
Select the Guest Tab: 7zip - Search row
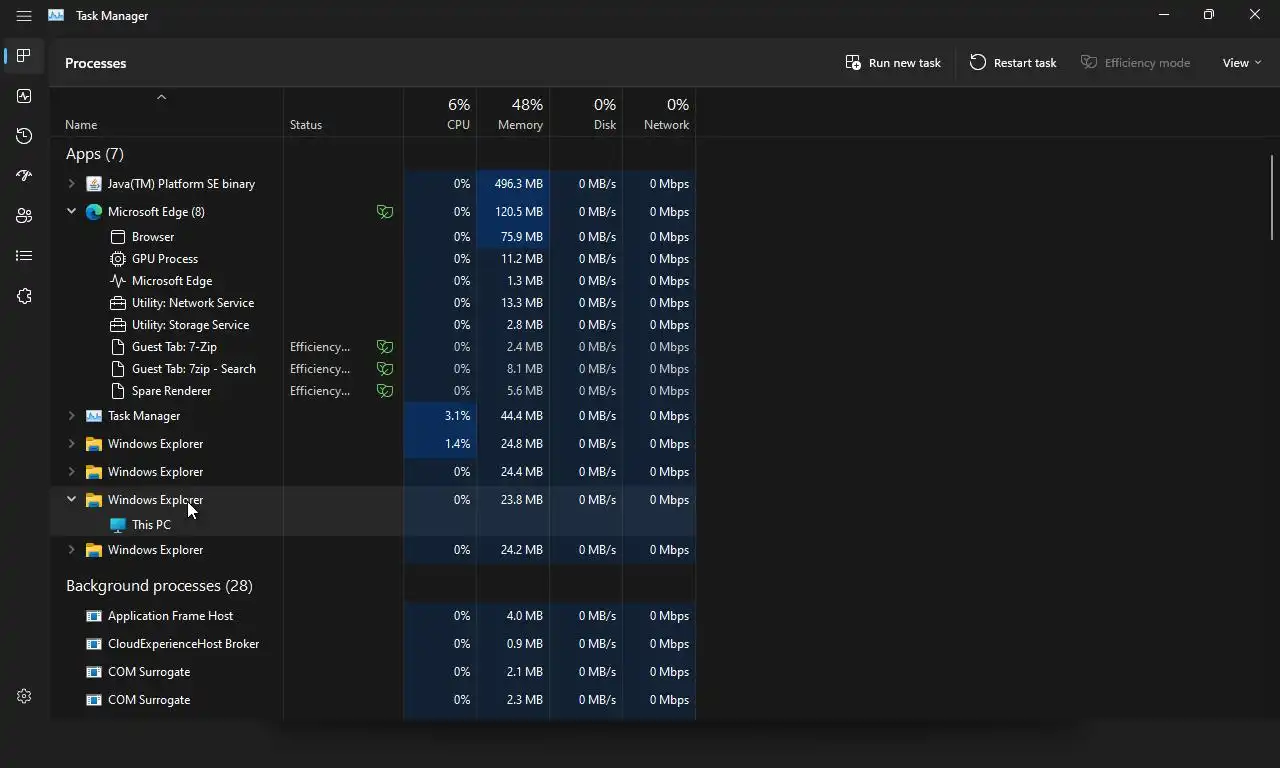373,369
